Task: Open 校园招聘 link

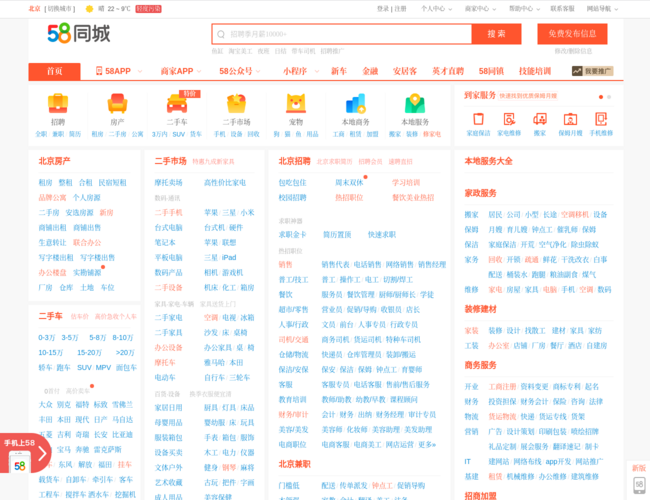Action: [292, 197]
